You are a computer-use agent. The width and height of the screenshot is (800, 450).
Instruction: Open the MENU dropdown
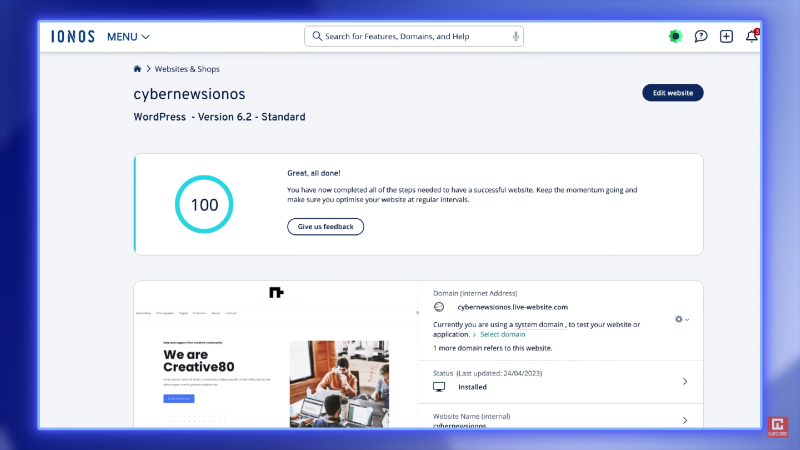click(x=128, y=37)
